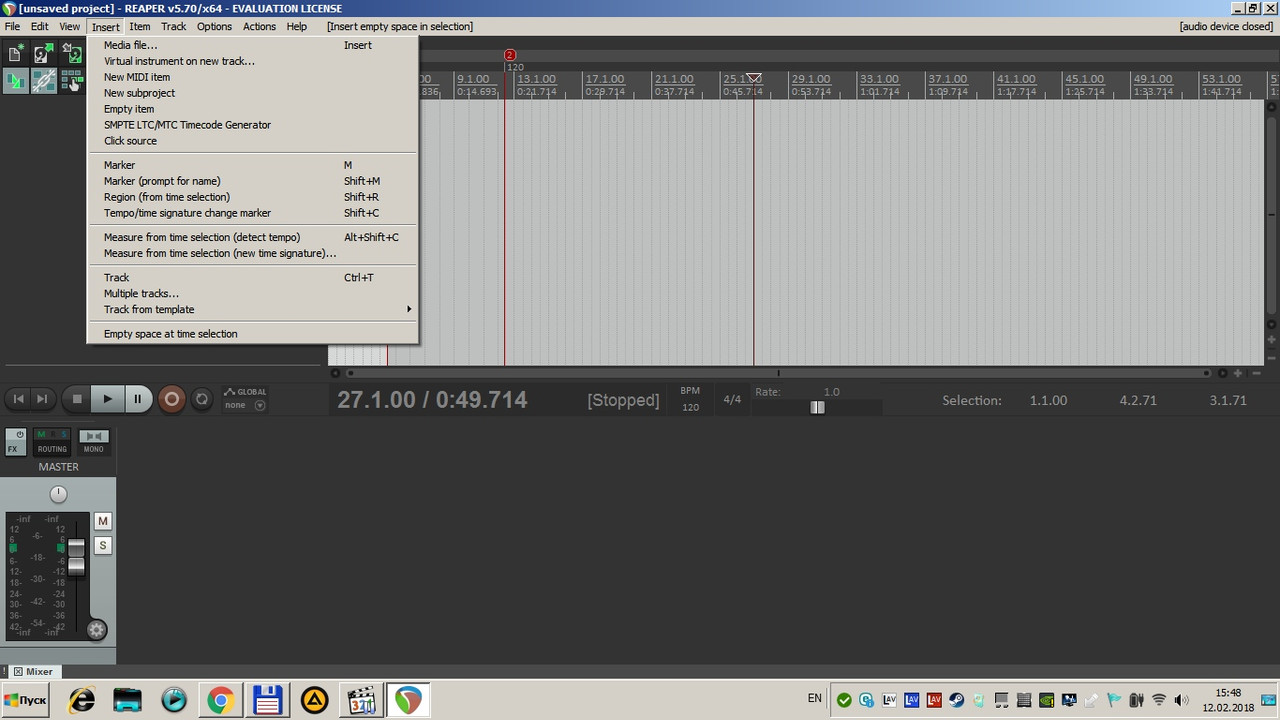Click the volume speaker tray icon

[x=1182, y=700]
